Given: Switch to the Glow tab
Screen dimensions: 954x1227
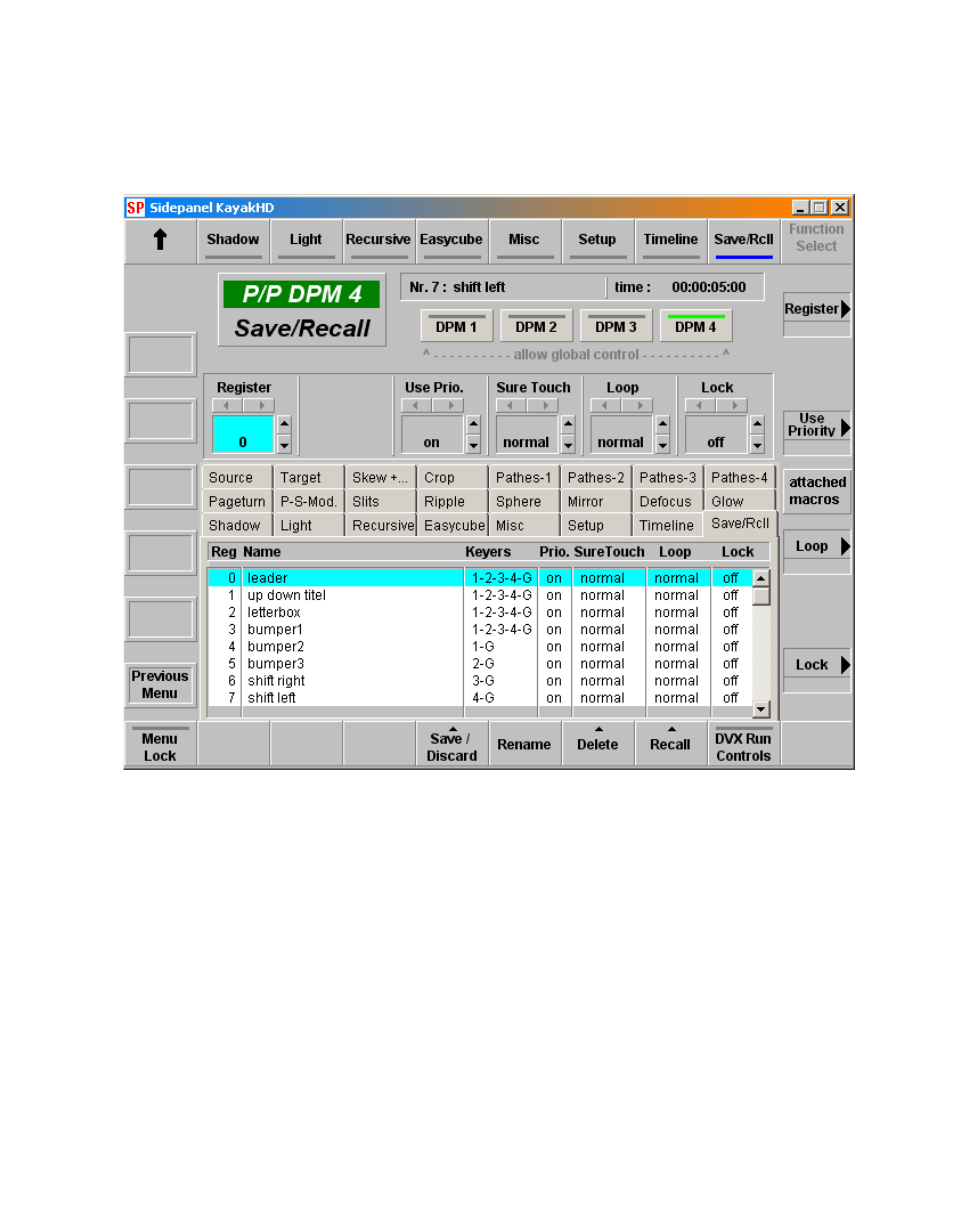Looking at the screenshot, I should [741, 501].
